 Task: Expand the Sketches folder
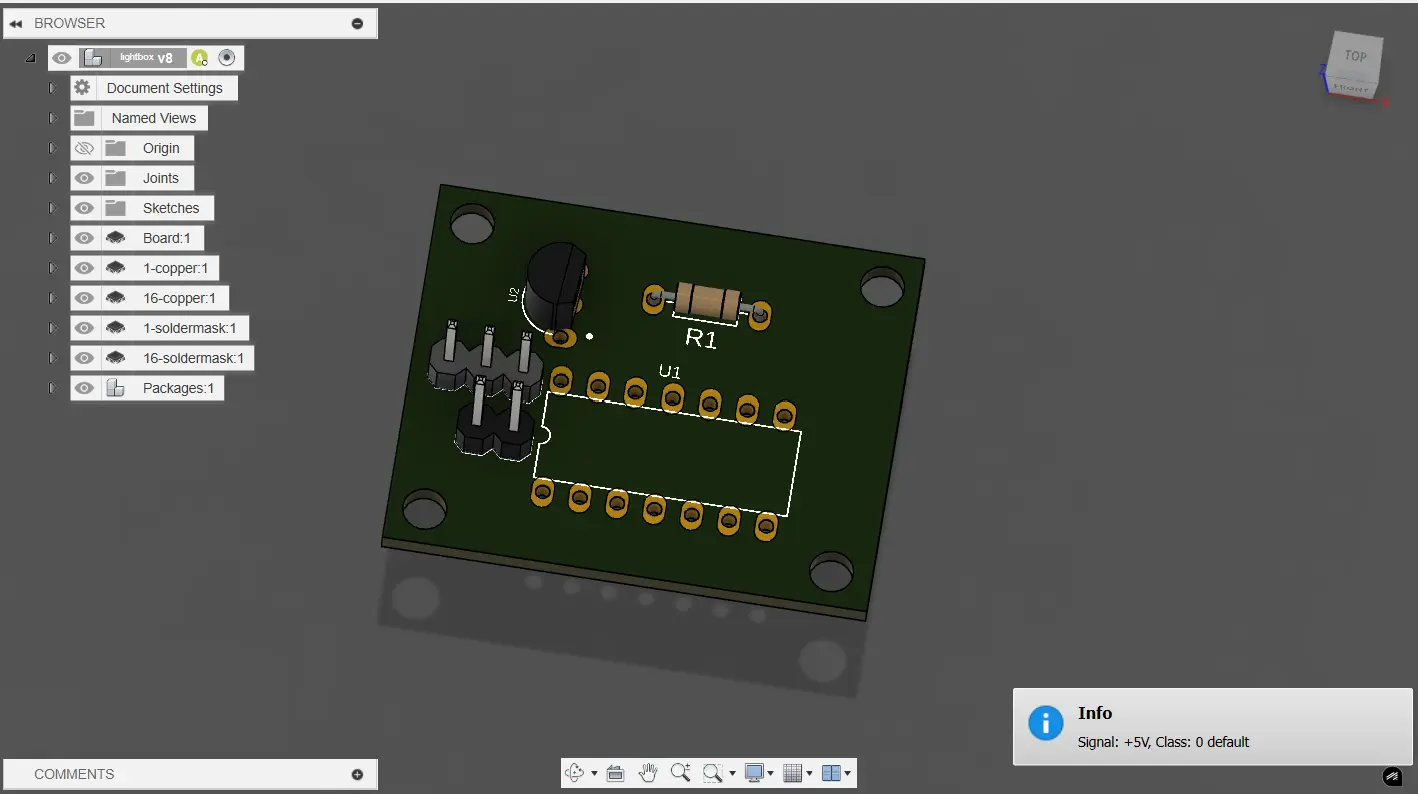(54, 208)
